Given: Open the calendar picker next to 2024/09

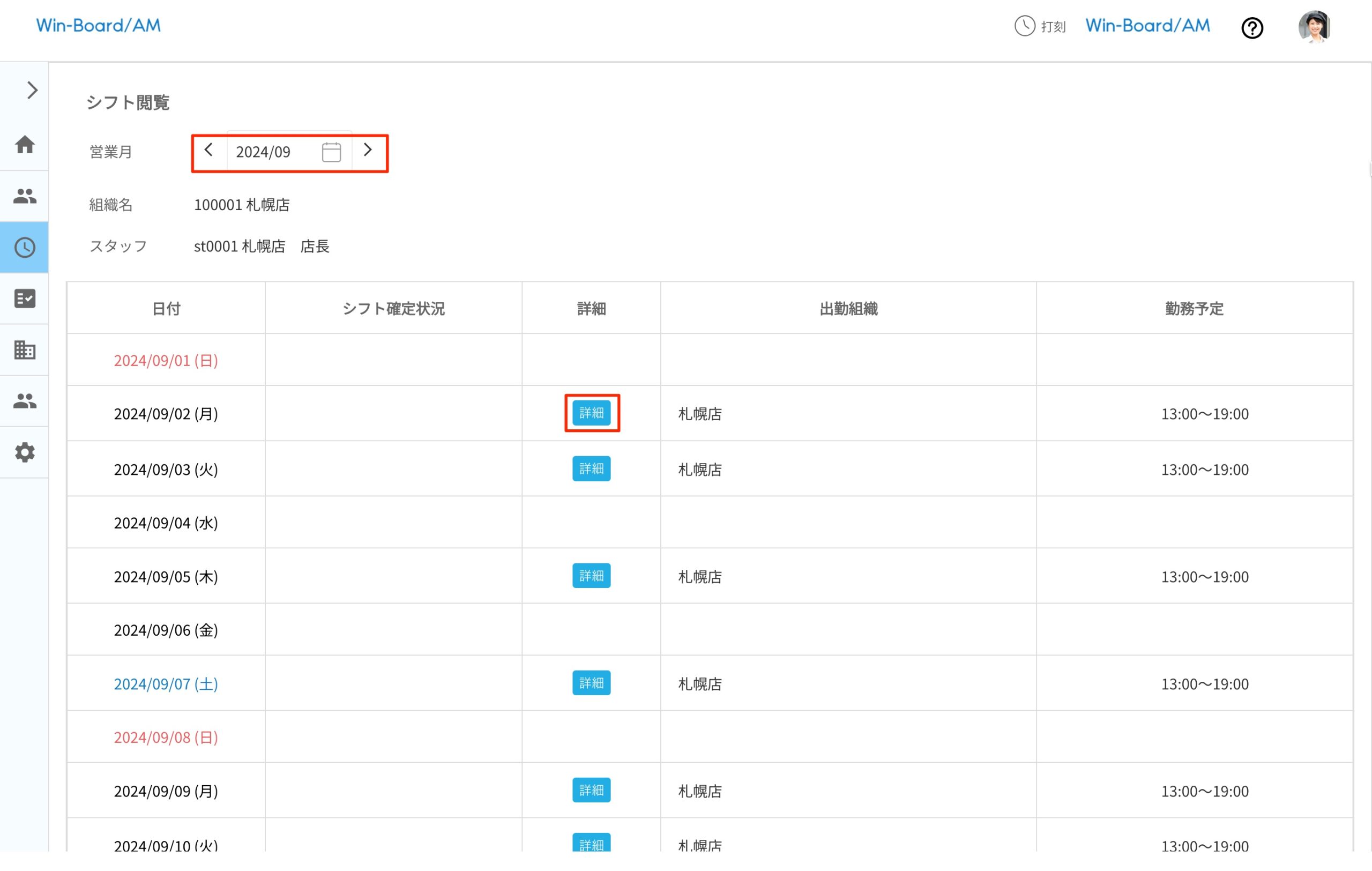Looking at the screenshot, I should tap(331, 152).
